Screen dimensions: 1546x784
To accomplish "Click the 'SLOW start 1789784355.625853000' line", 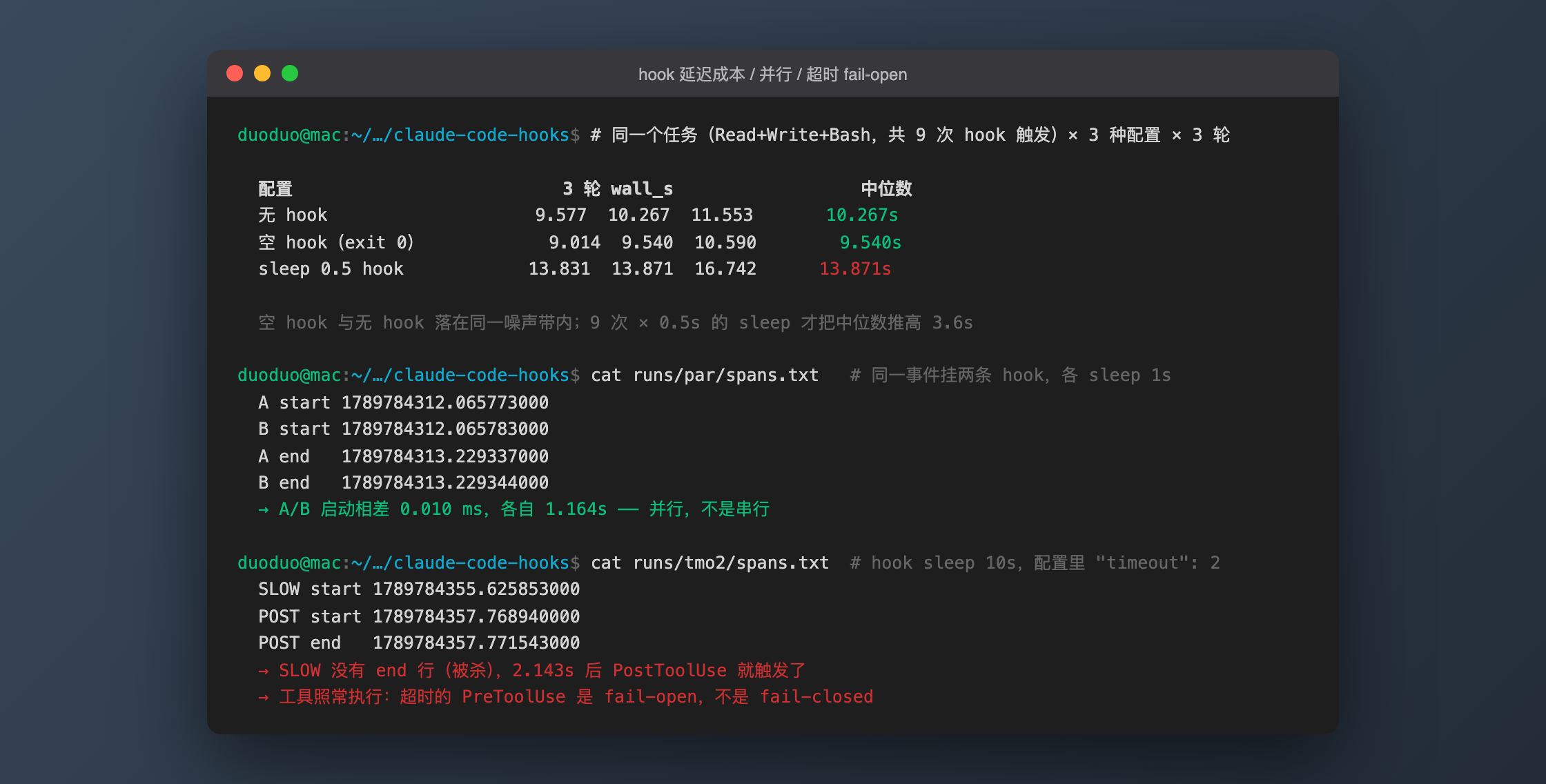I will click(x=419, y=589).
